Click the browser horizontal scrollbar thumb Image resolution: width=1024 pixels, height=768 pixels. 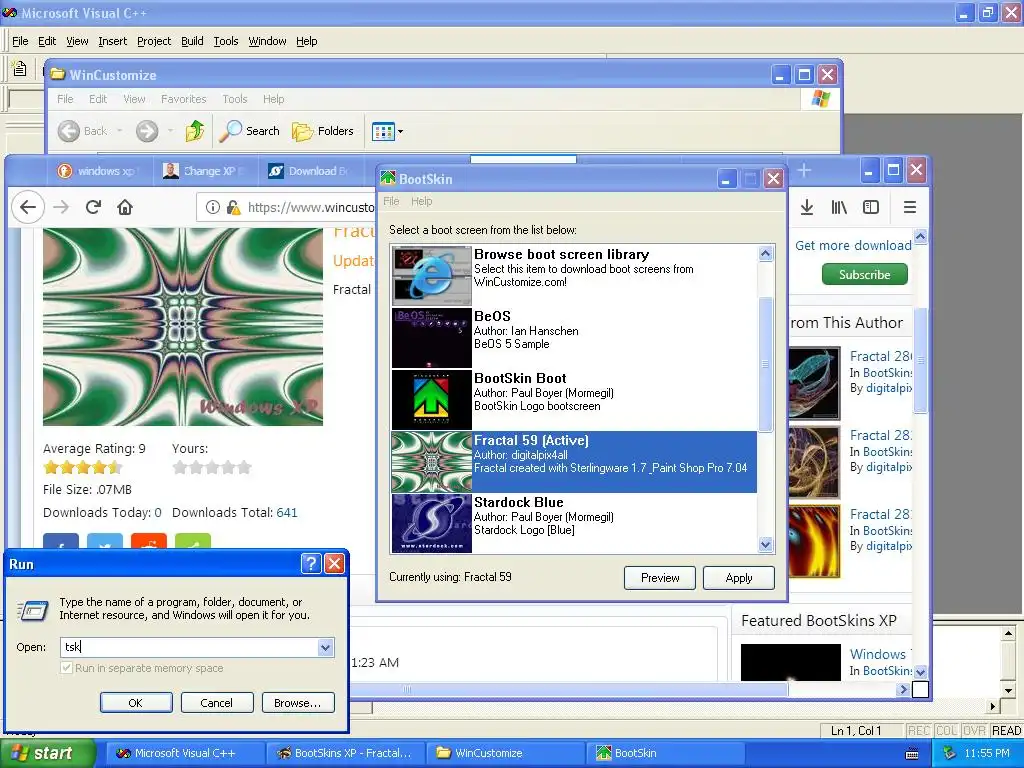click(x=568, y=689)
